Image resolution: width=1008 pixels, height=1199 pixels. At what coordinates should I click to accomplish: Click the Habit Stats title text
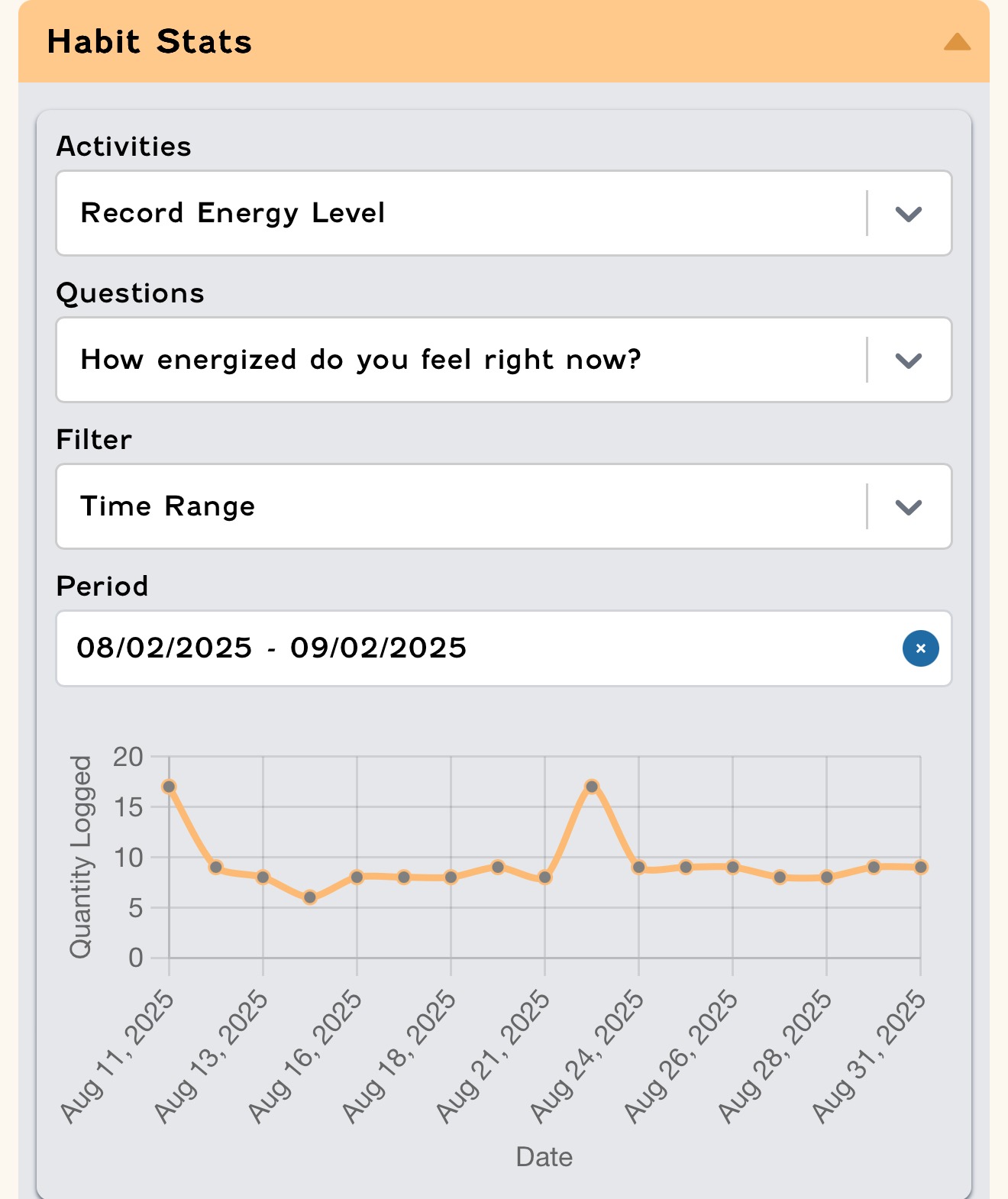click(149, 42)
